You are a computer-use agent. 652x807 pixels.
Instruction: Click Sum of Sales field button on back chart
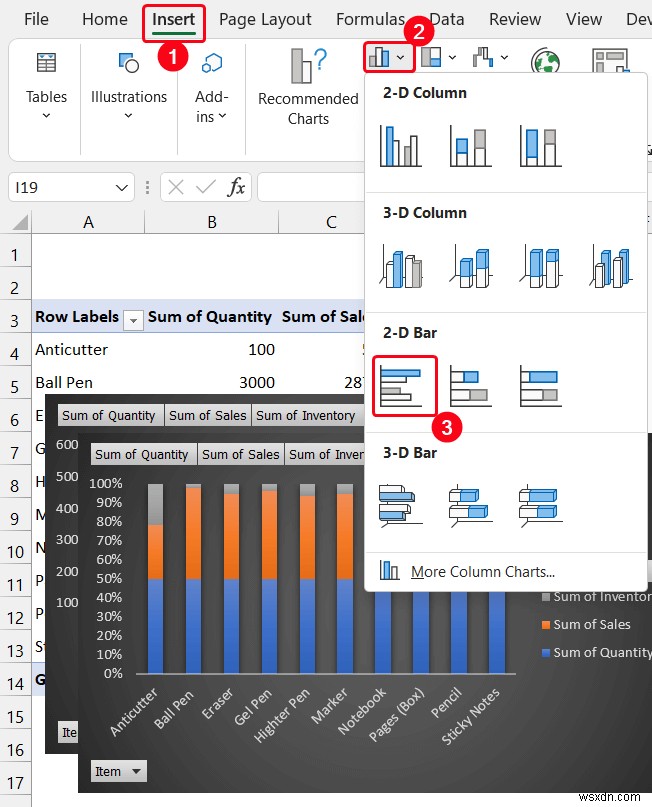click(x=208, y=415)
